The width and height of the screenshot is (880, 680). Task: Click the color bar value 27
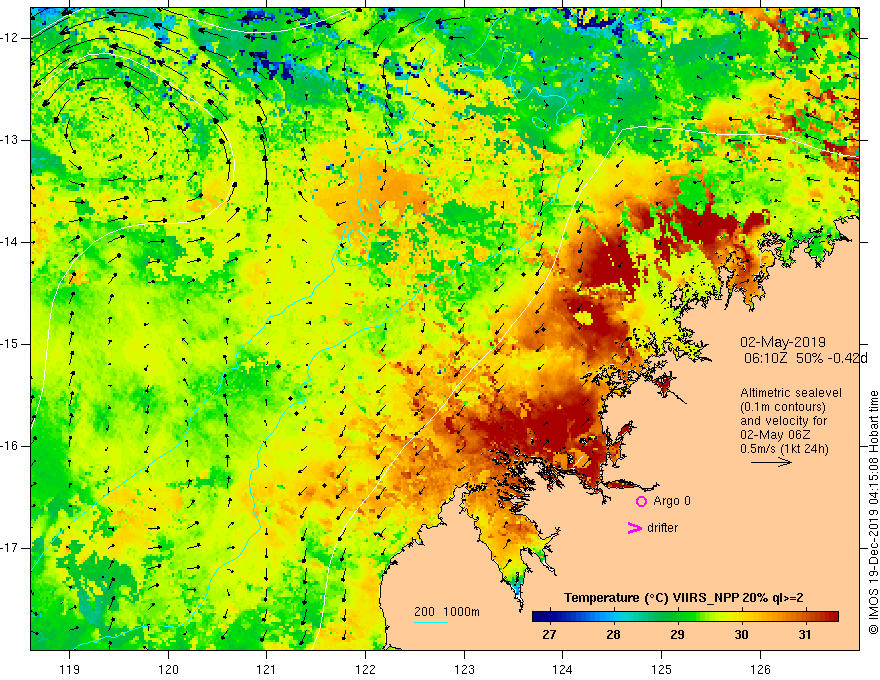point(549,635)
